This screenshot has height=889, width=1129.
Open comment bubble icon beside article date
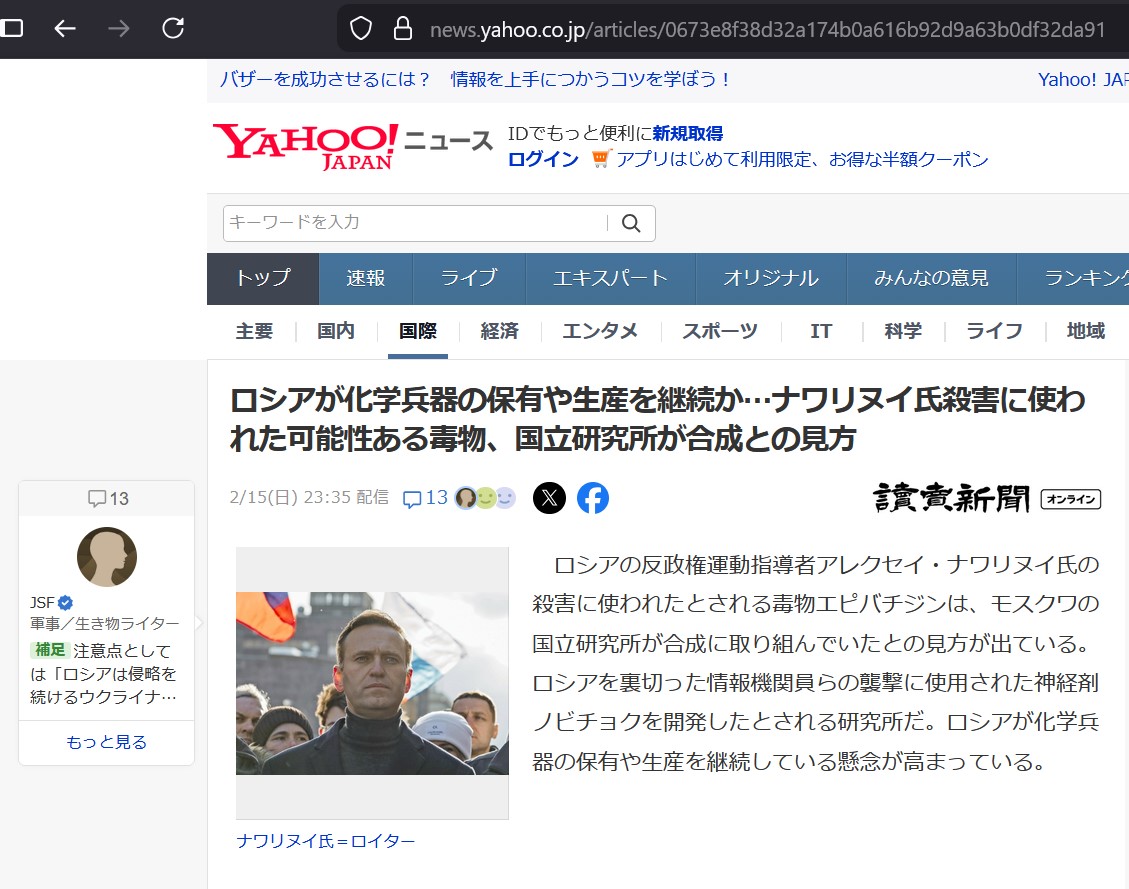coord(412,498)
